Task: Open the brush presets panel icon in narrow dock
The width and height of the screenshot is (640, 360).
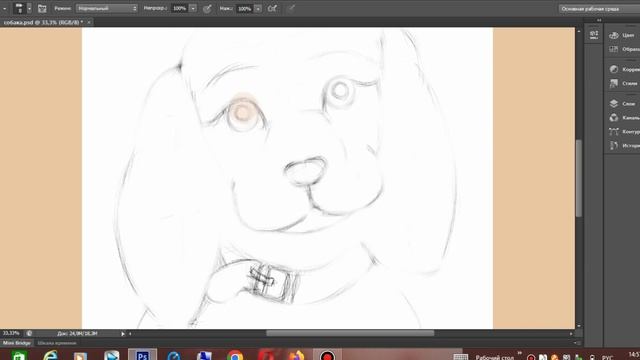Action: (594, 35)
